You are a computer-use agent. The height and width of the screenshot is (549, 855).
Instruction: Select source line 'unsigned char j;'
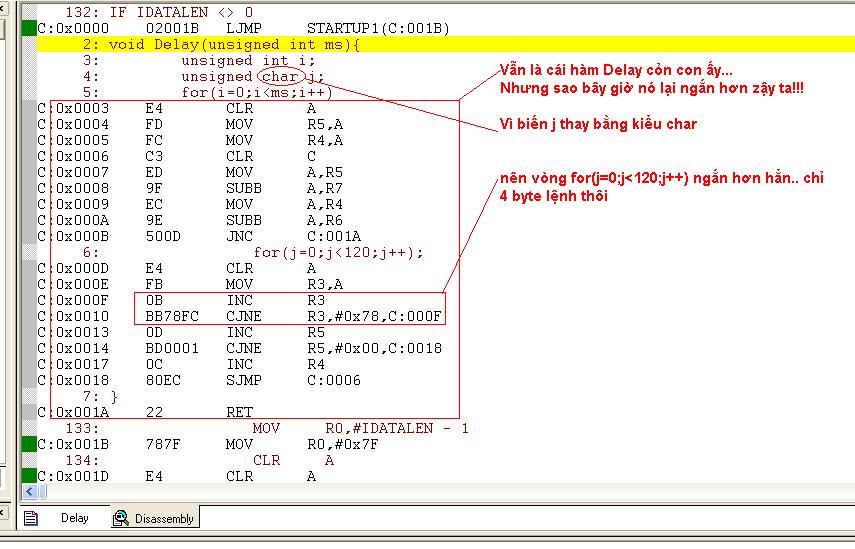pos(253,76)
